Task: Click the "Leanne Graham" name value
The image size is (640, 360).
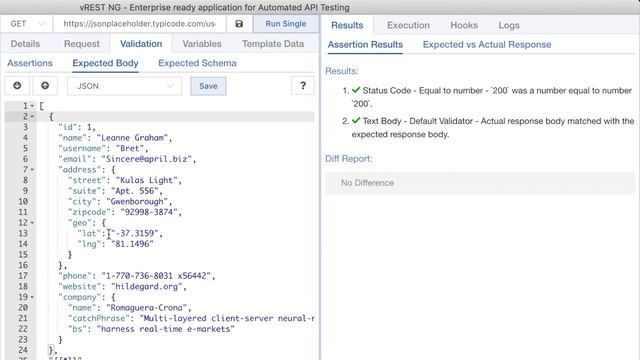Action: coord(134,138)
